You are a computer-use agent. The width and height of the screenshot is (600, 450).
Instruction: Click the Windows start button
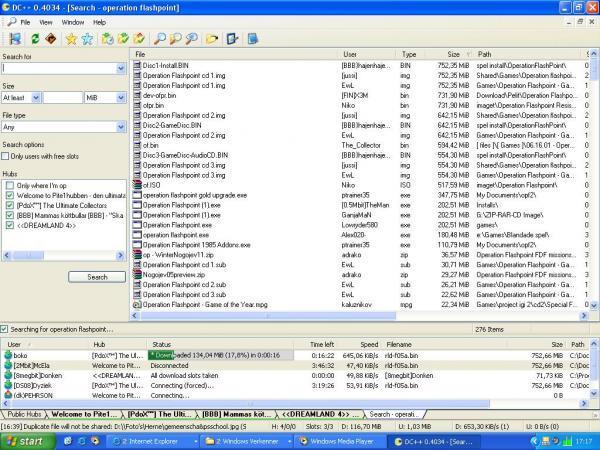click(28, 442)
